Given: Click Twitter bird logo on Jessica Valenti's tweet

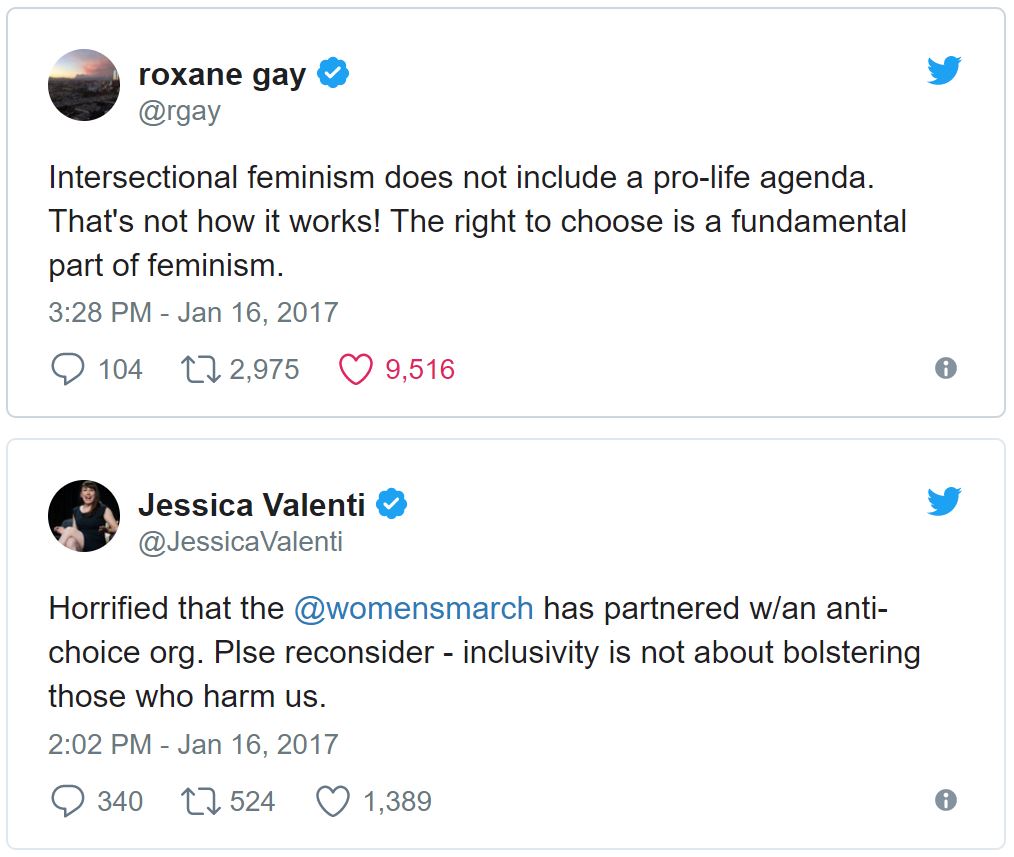Looking at the screenshot, I should click(943, 502).
